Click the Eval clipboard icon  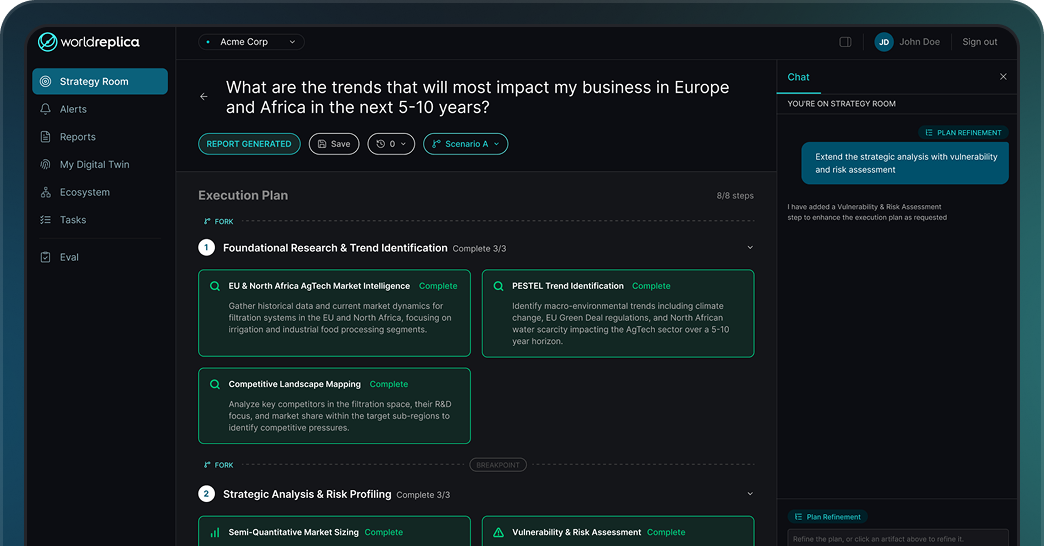pyautogui.click(x=45, y=257)
